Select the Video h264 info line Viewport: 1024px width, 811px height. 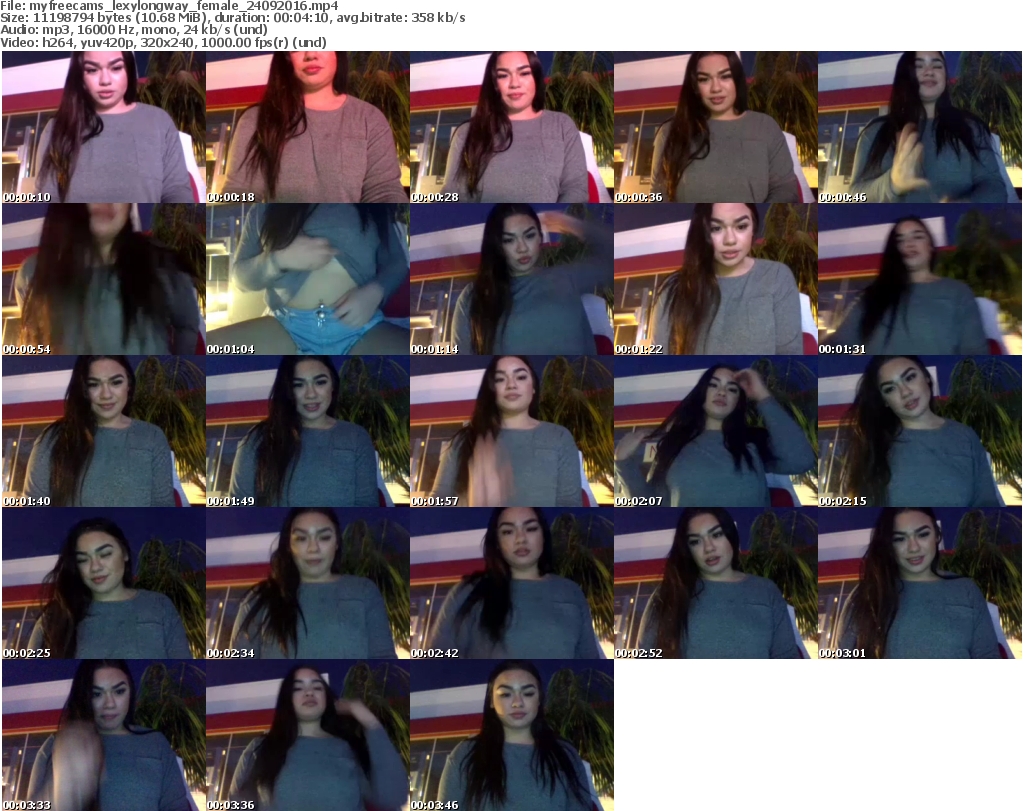163,42
